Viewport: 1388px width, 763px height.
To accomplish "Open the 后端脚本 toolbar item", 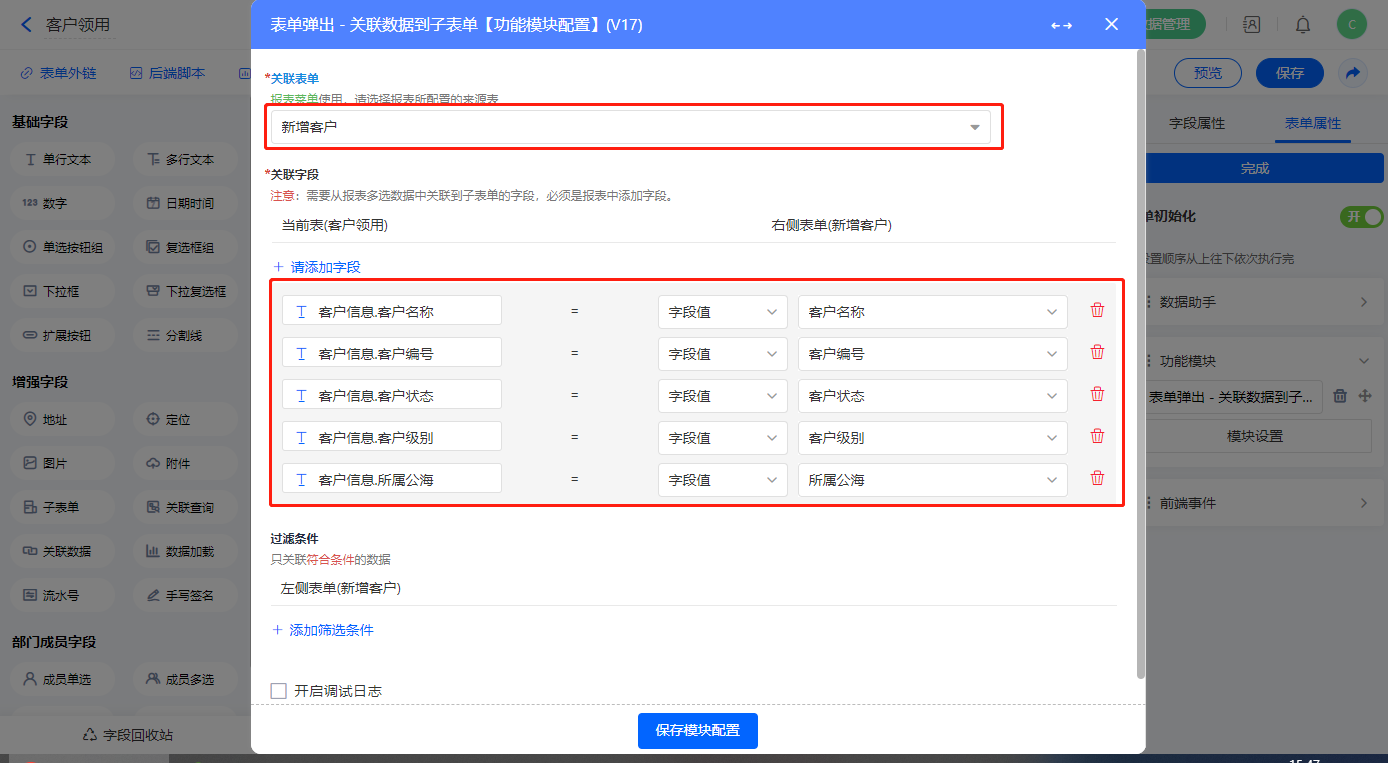I will pos(167,73).
